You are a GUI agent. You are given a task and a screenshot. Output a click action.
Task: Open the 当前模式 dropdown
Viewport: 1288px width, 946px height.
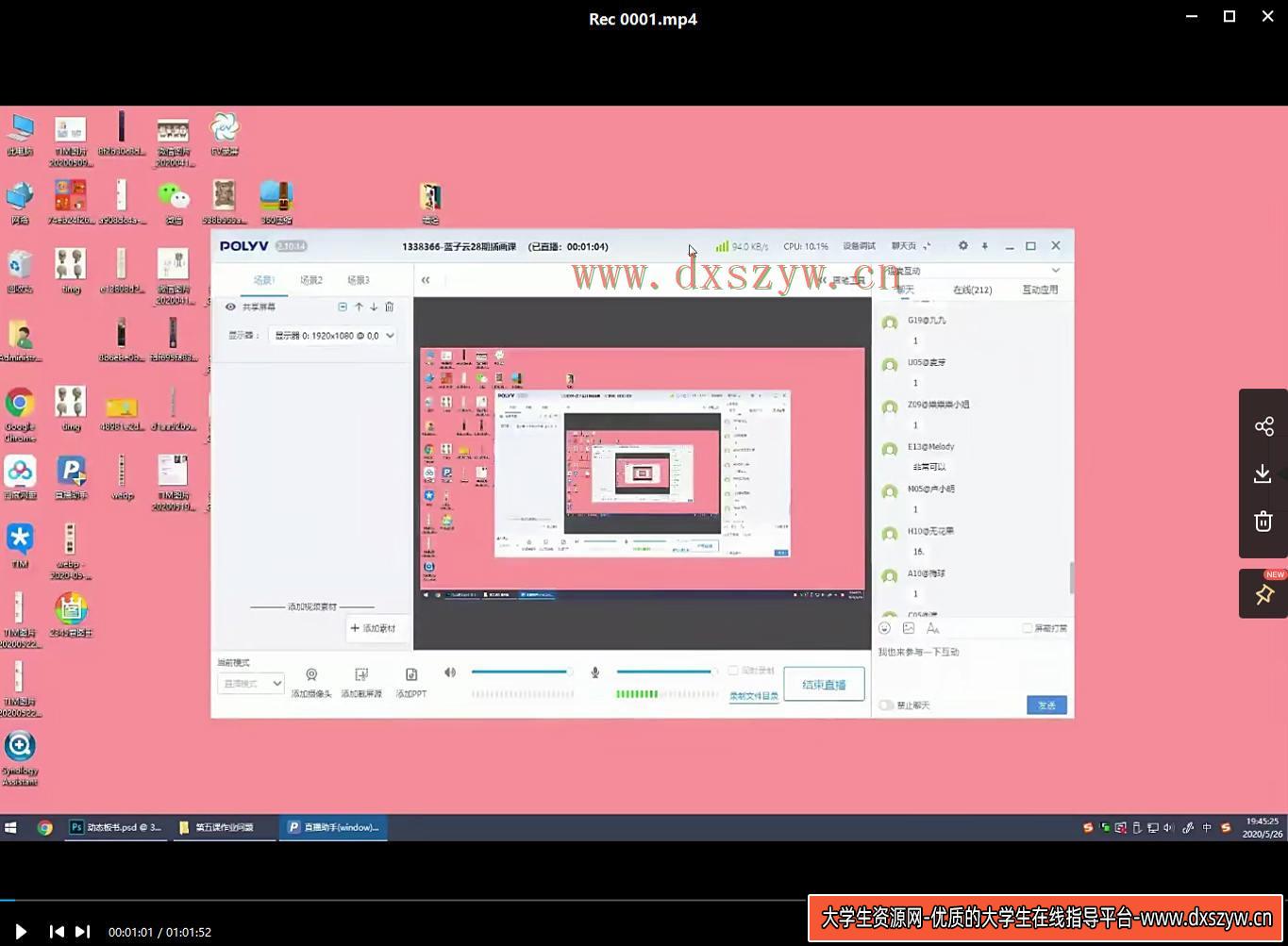tap(251, 683)
